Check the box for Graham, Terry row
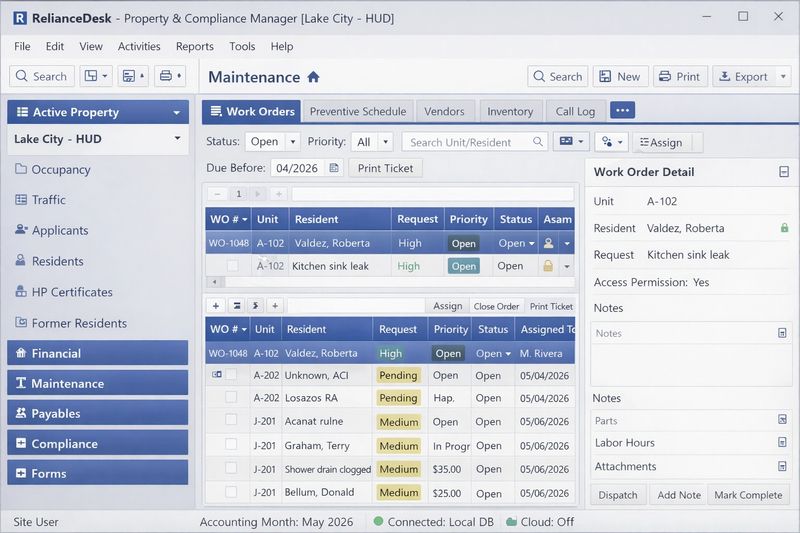The width and height of the screenshot is (800, 533). pyautogui.click(x=231, y=446)
